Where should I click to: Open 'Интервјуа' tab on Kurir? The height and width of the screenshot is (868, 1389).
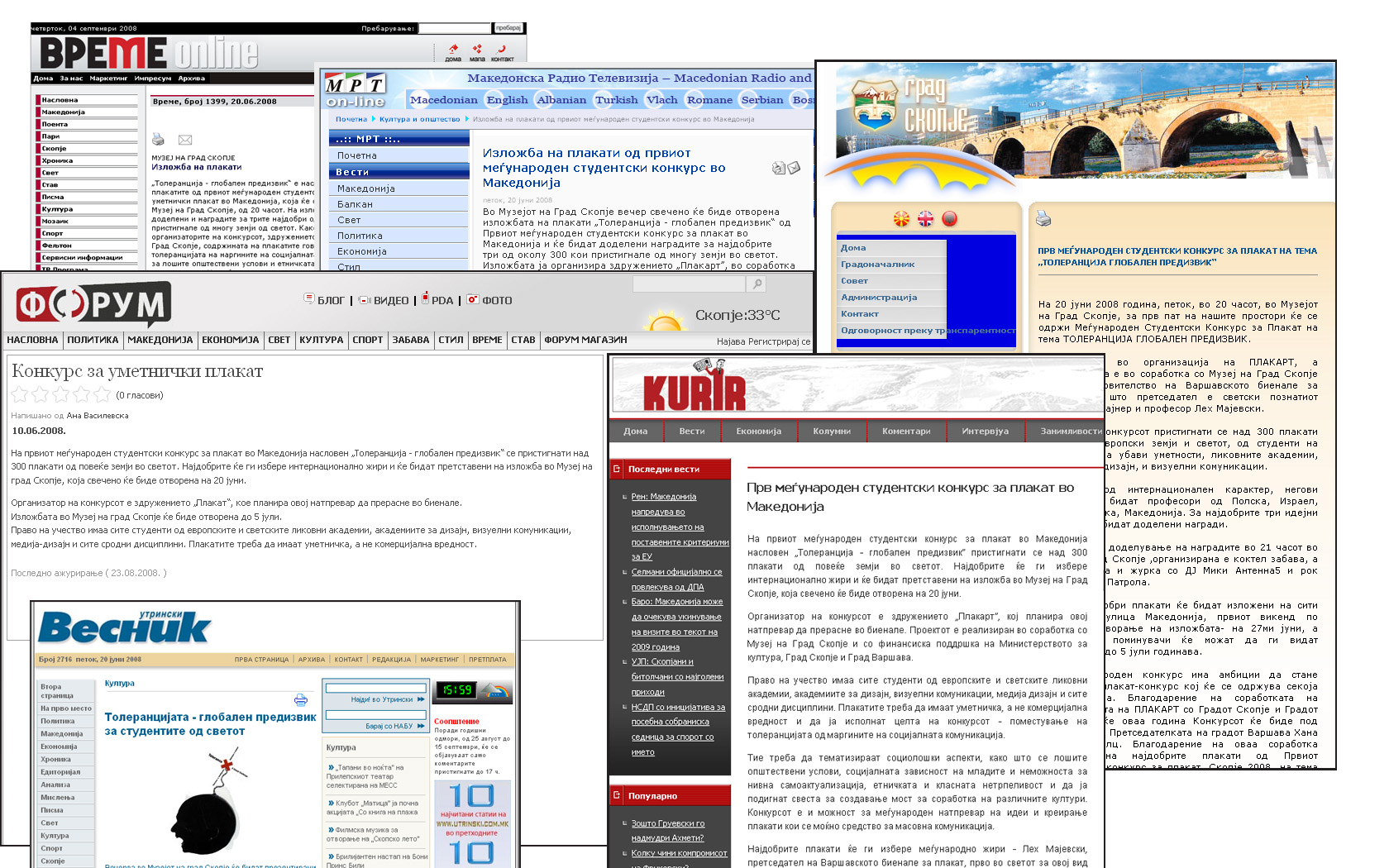click(985, 431)
